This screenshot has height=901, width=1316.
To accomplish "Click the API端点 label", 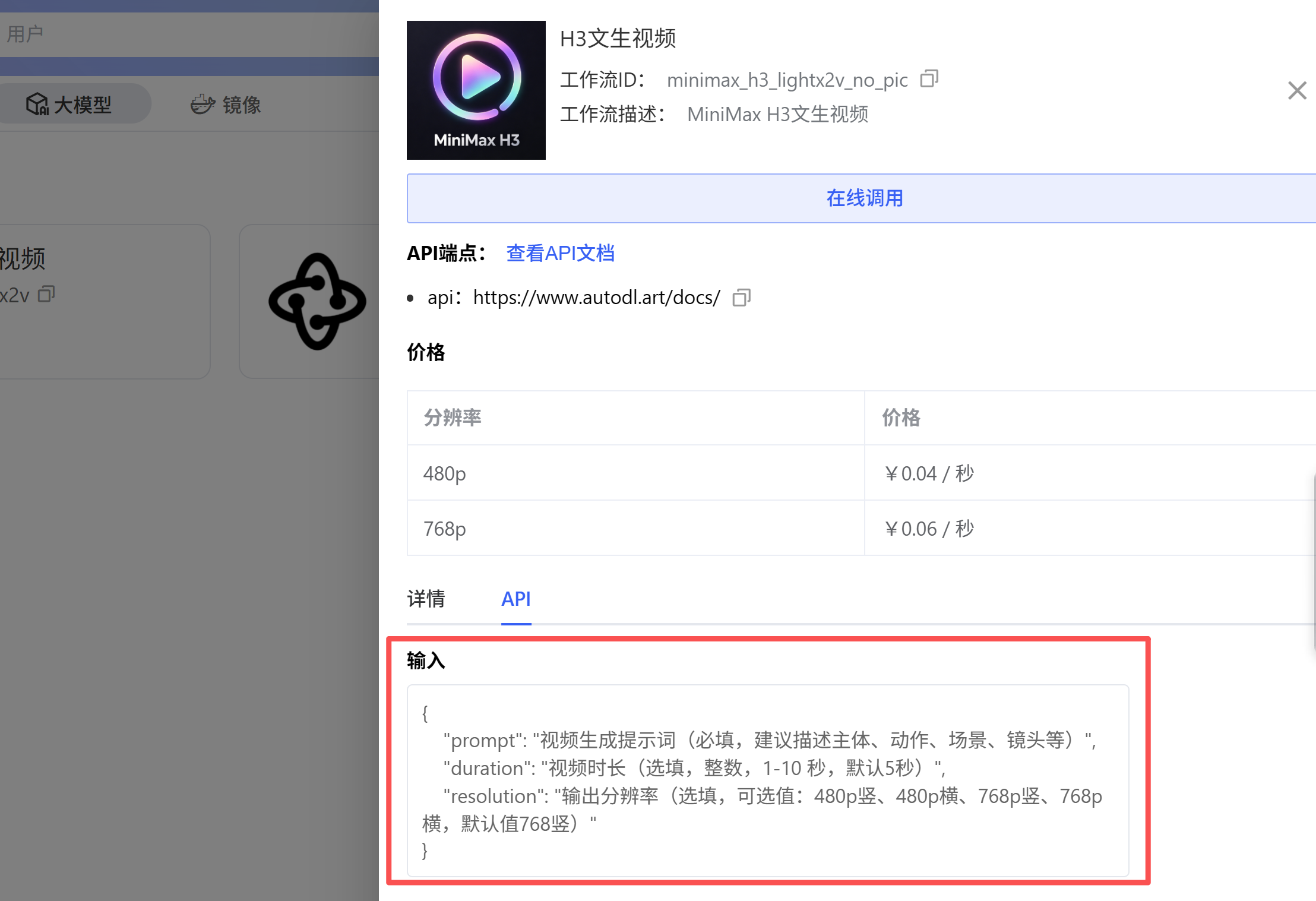I will (x=447, y=254).
